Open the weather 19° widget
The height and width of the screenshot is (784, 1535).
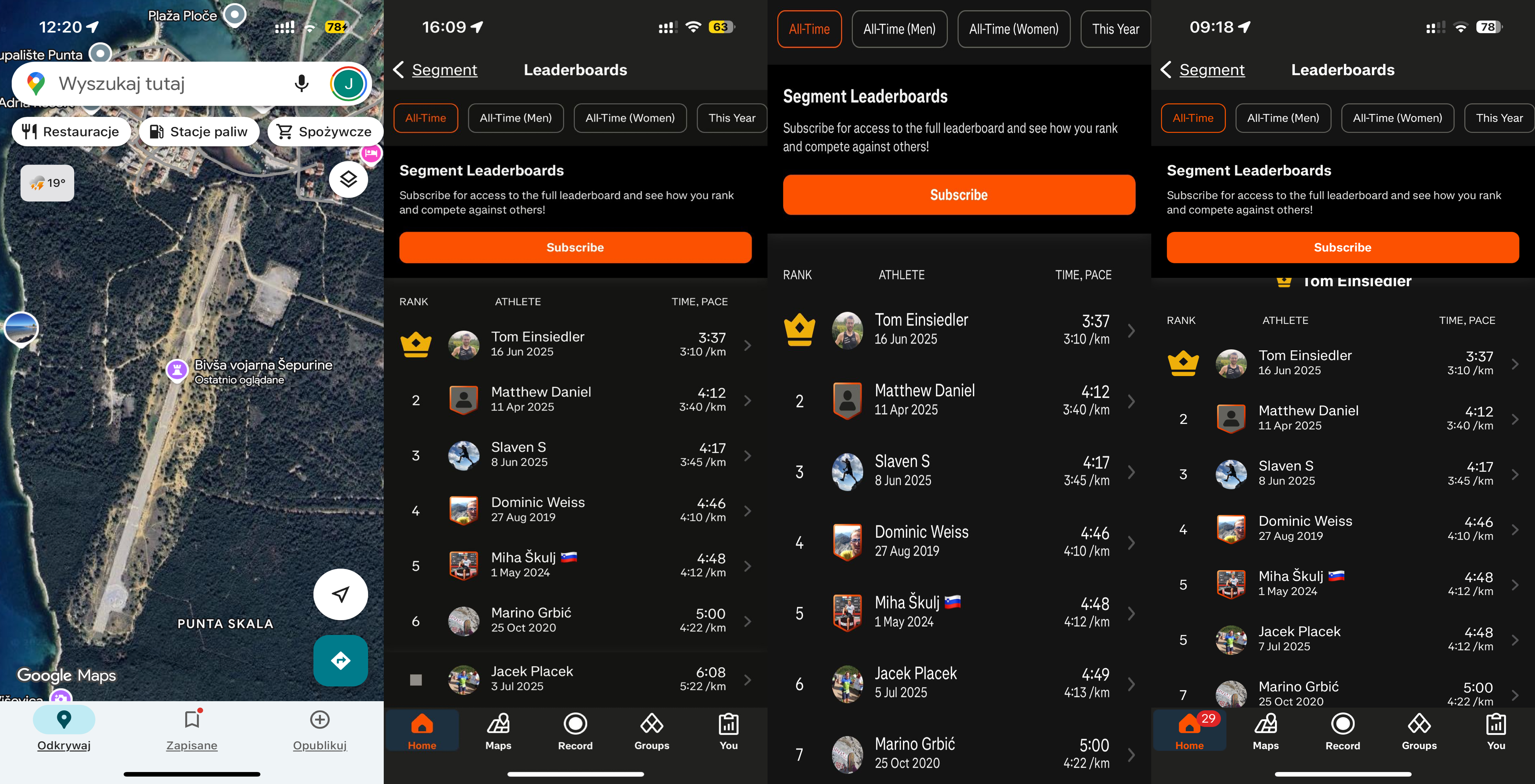(x=48, y=183)
